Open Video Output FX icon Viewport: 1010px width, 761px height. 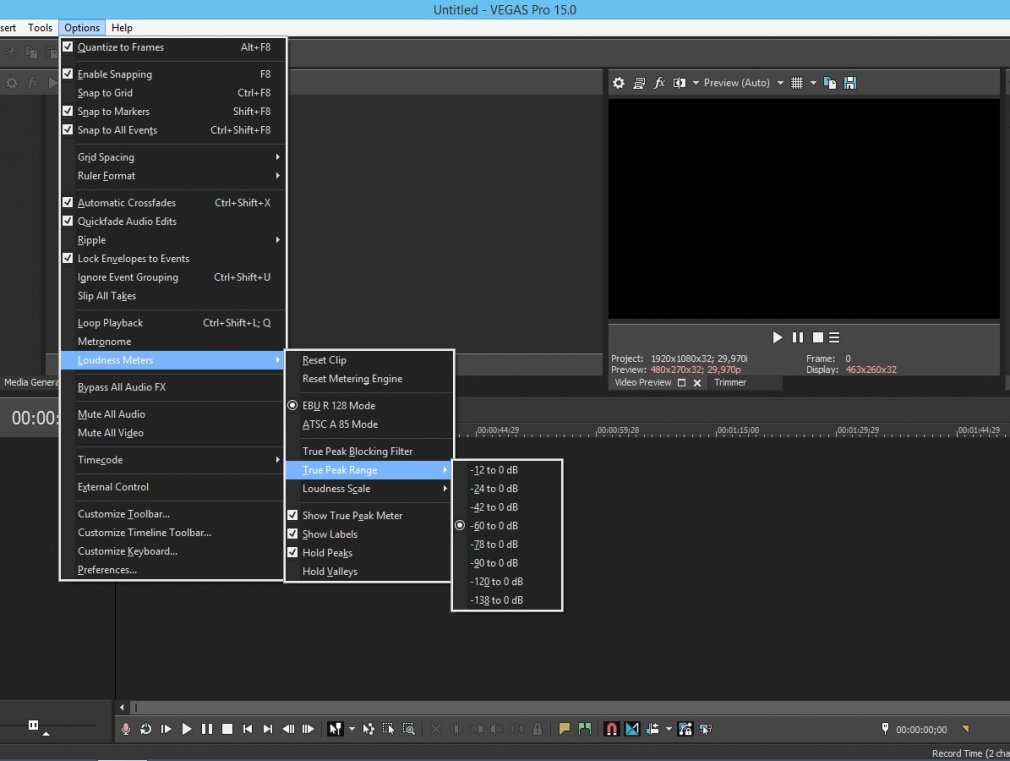point(659,83)
